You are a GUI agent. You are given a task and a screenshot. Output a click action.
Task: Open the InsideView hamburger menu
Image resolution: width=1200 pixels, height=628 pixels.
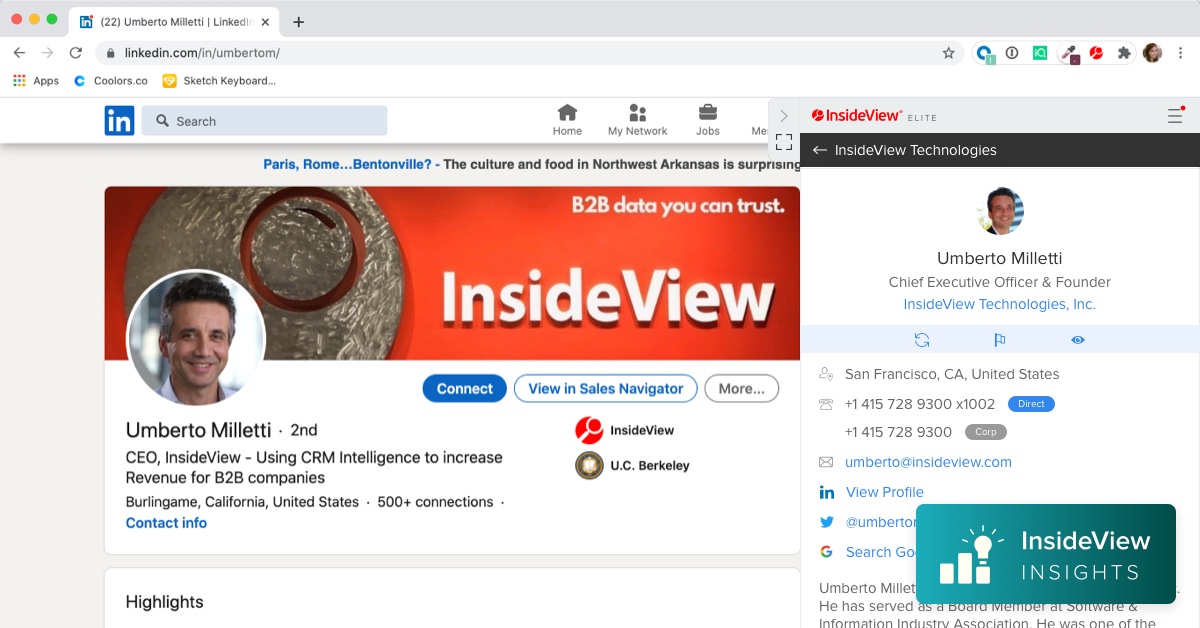1175,116
